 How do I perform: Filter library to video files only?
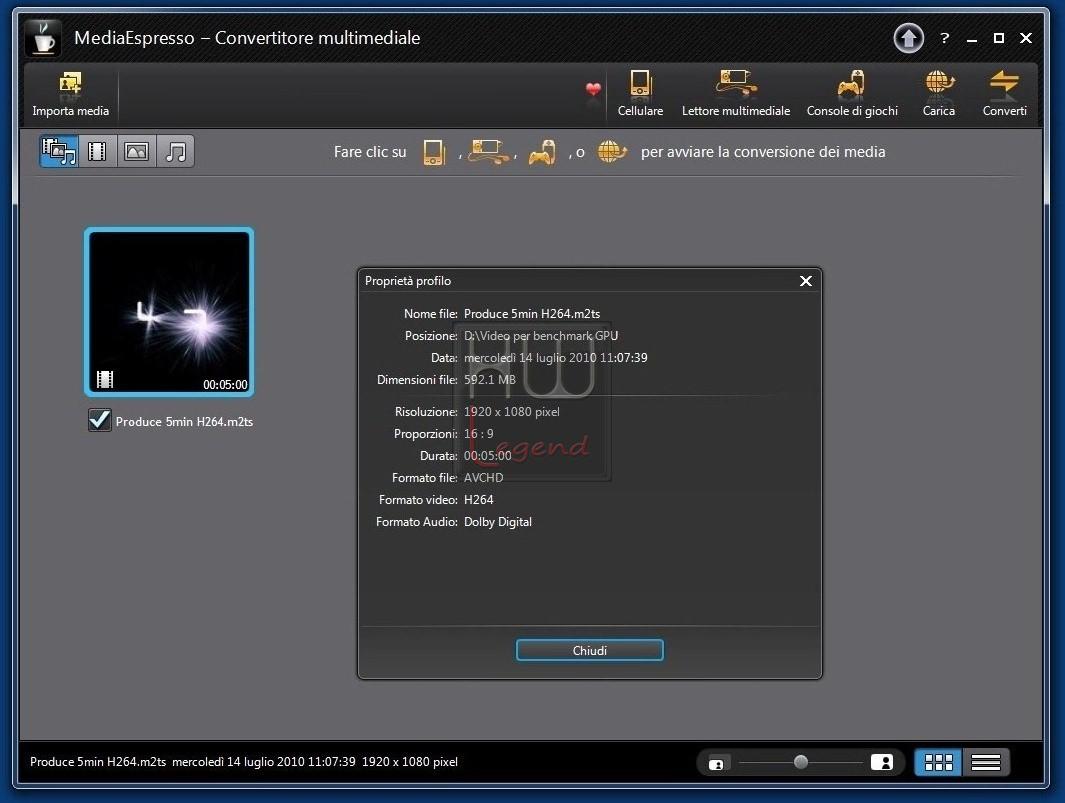tap(97, 151)
